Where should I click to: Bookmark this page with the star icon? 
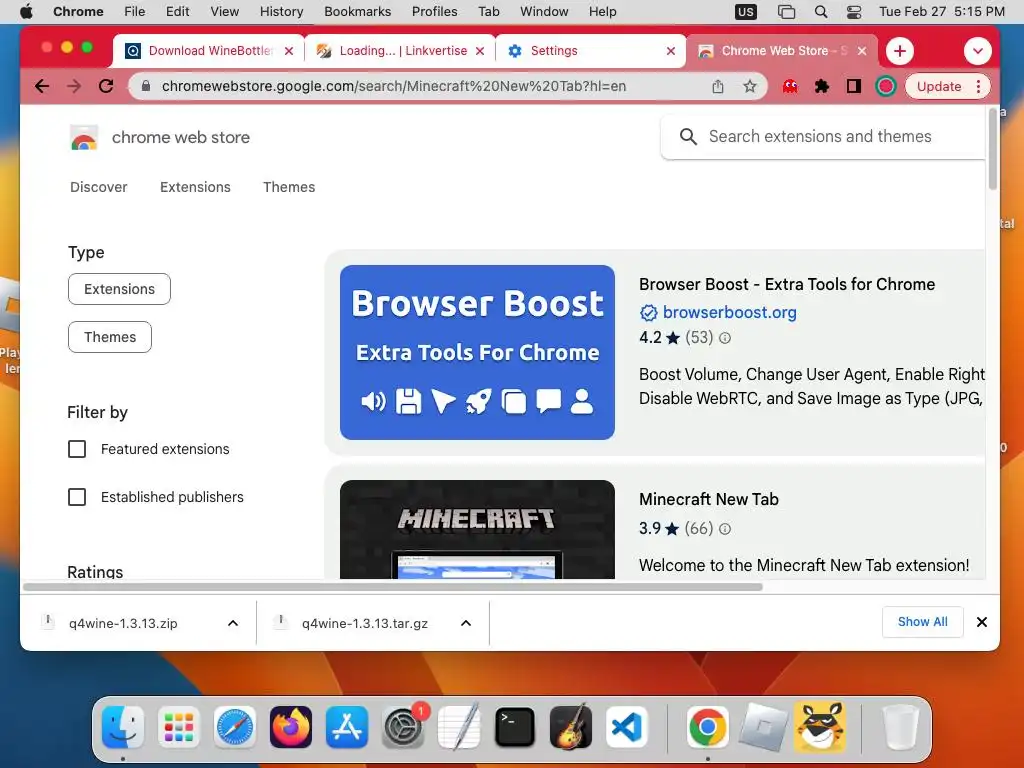[x=750, y=86]
